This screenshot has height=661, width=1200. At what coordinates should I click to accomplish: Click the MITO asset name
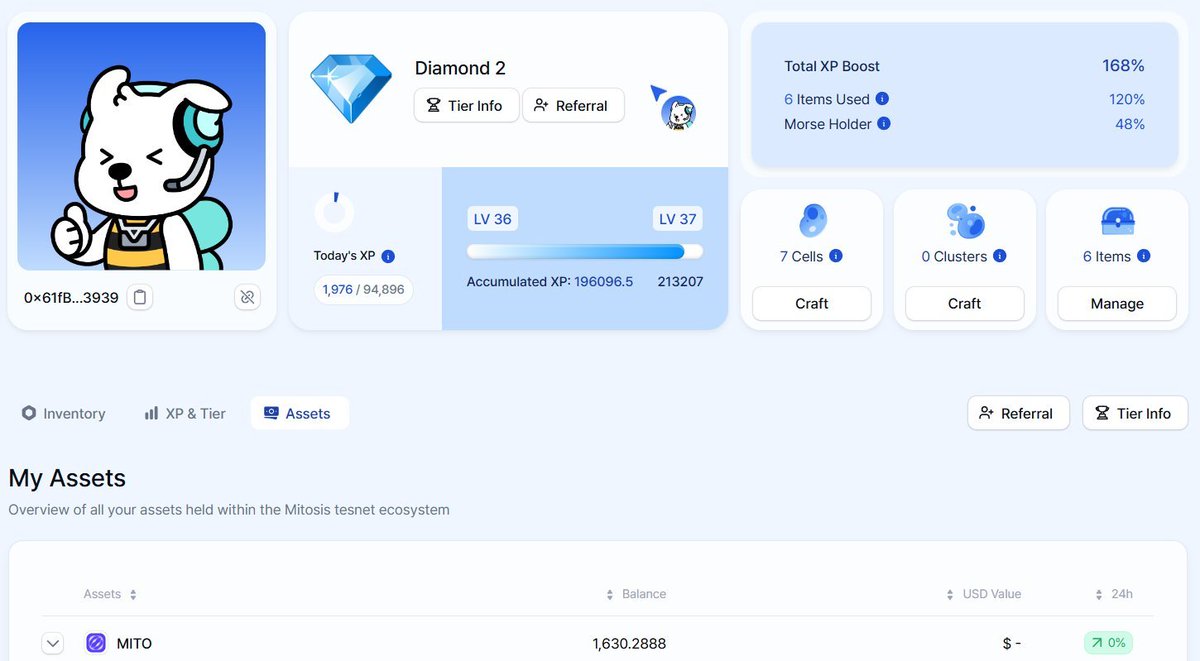coord(134,643)
